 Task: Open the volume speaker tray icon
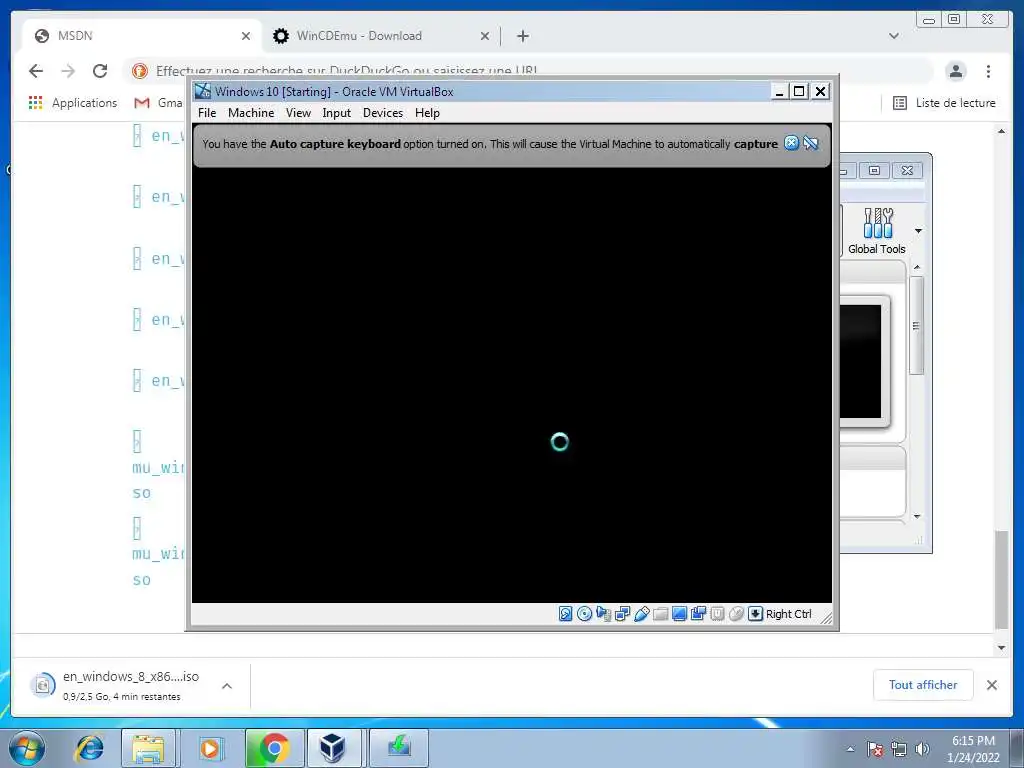tap(922, 749)
